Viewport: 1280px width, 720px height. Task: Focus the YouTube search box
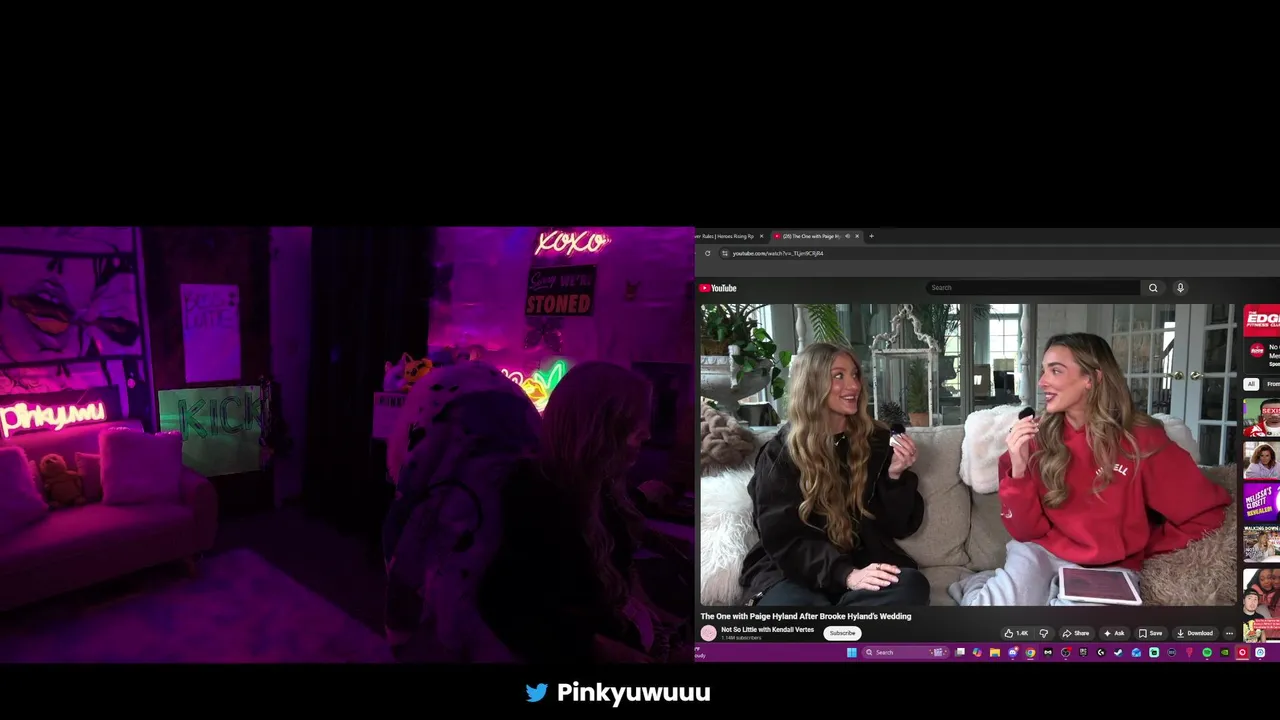pos(1032,288)
